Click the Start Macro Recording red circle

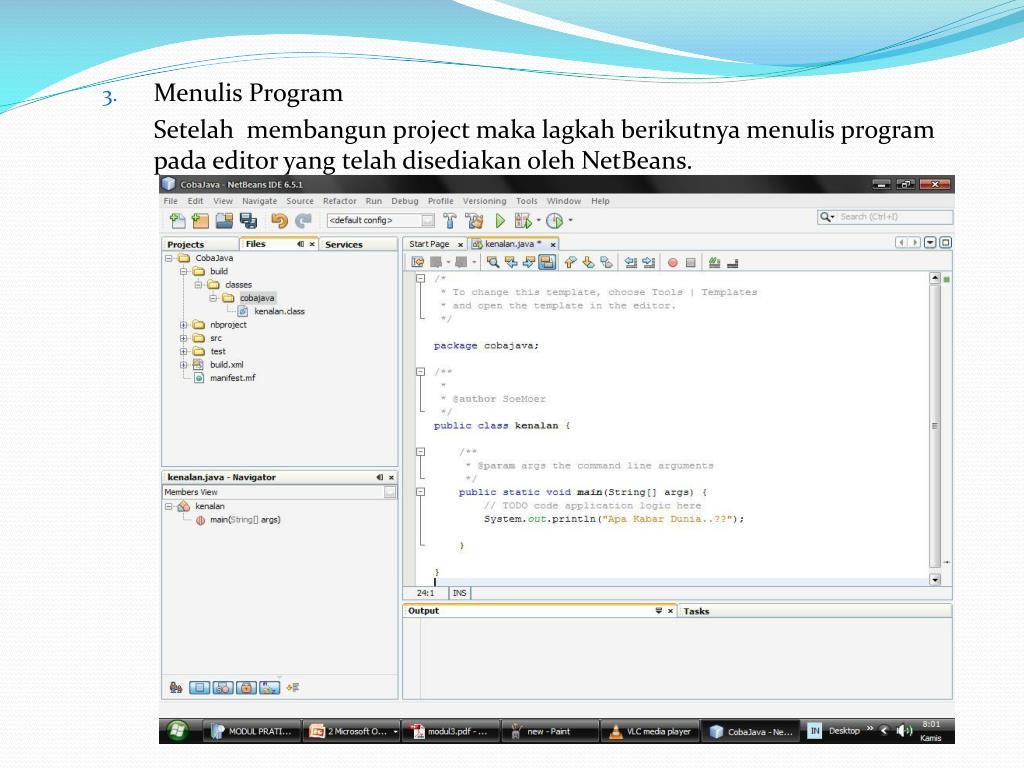coord(673,263)
